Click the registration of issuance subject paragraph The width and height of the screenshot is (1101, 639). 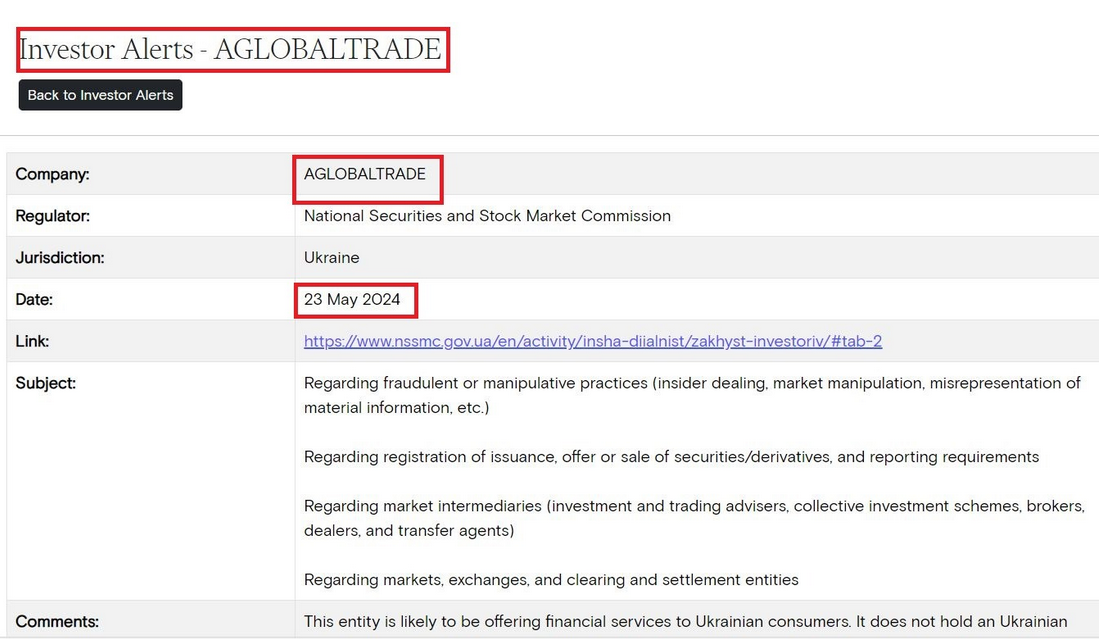coord(671,457)
